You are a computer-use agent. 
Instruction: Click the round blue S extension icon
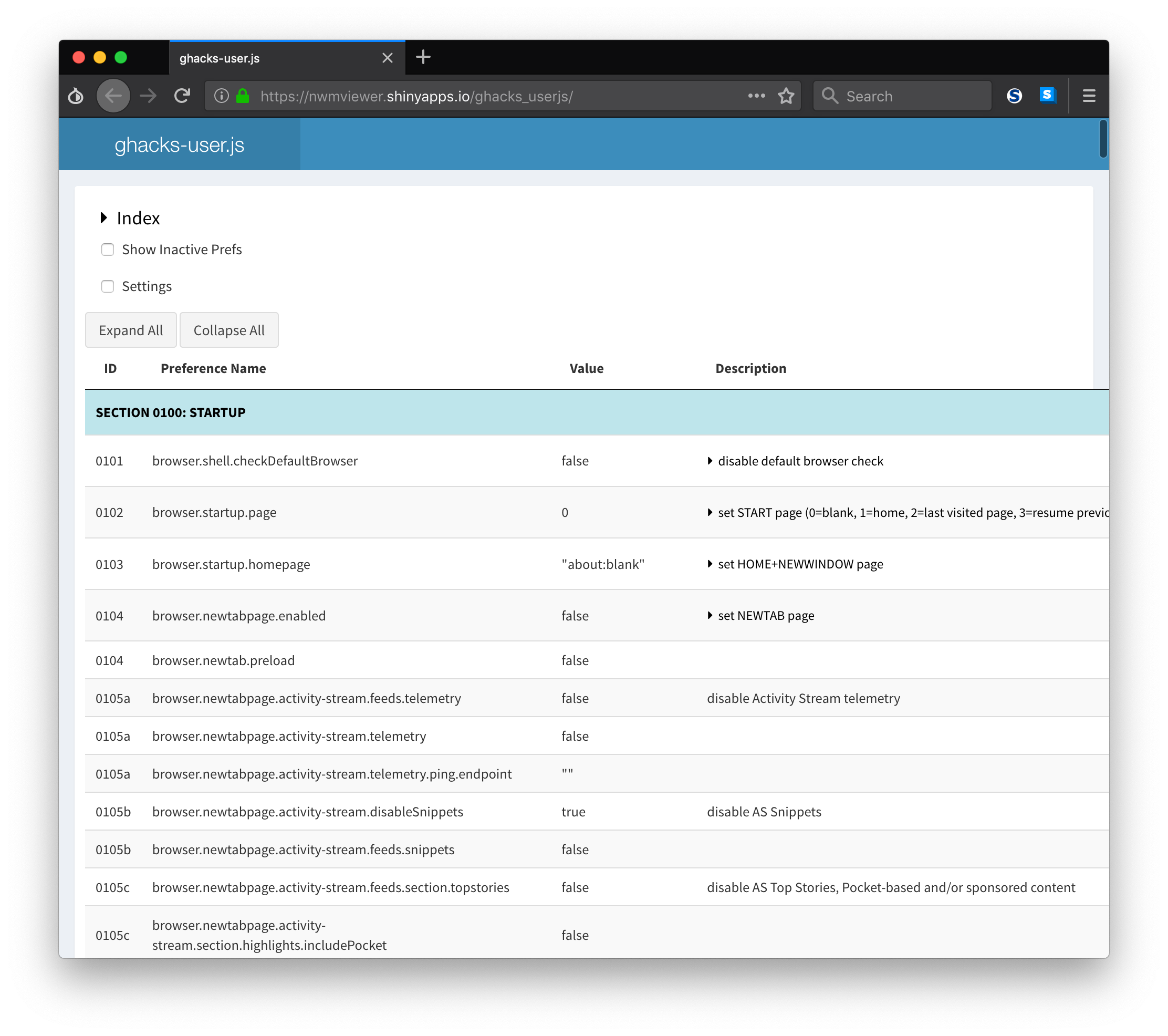pos(1015,96)
